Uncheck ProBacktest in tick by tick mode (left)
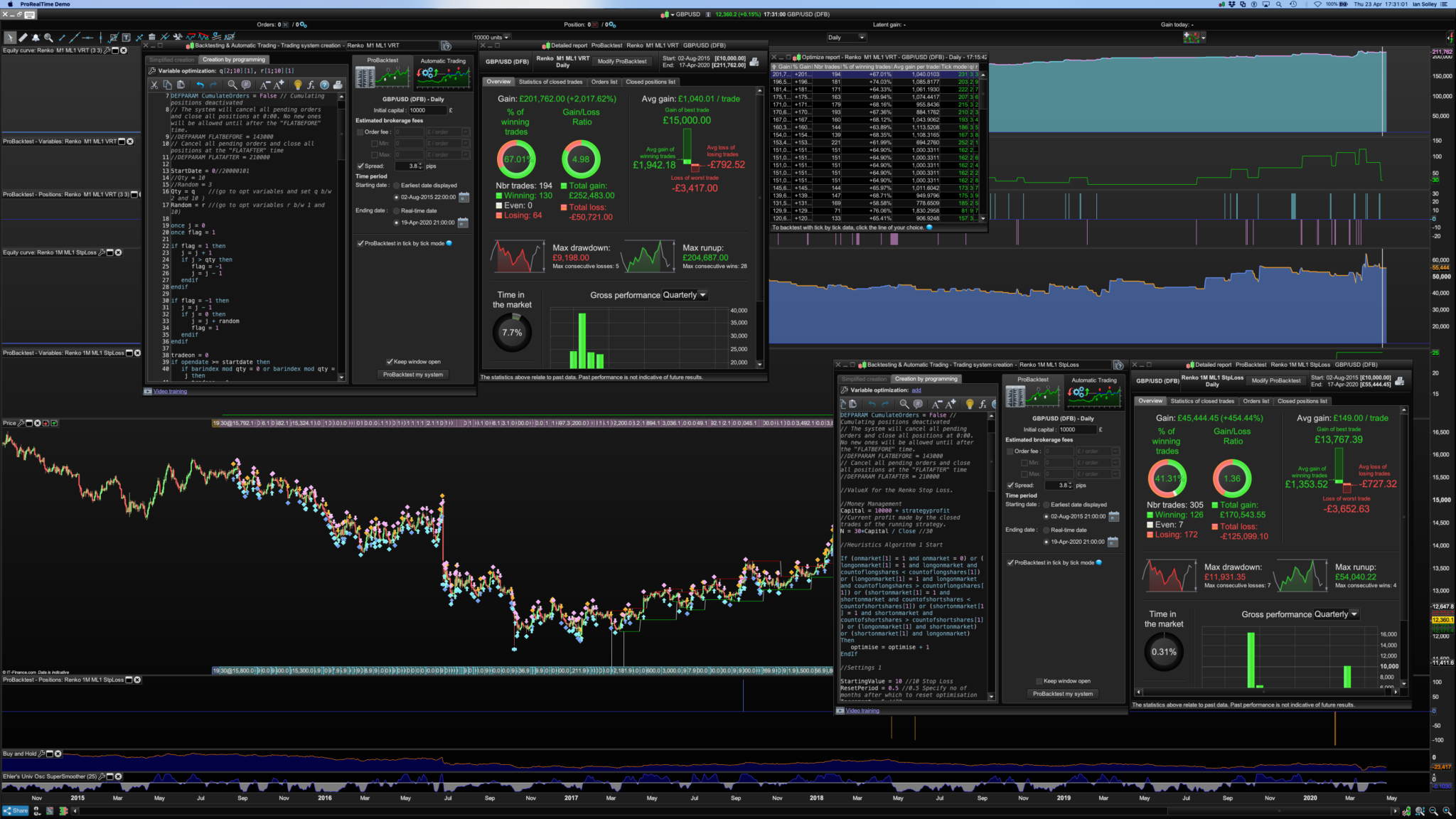This screenshot has height=819, width=1456. (x=360, y=243)
